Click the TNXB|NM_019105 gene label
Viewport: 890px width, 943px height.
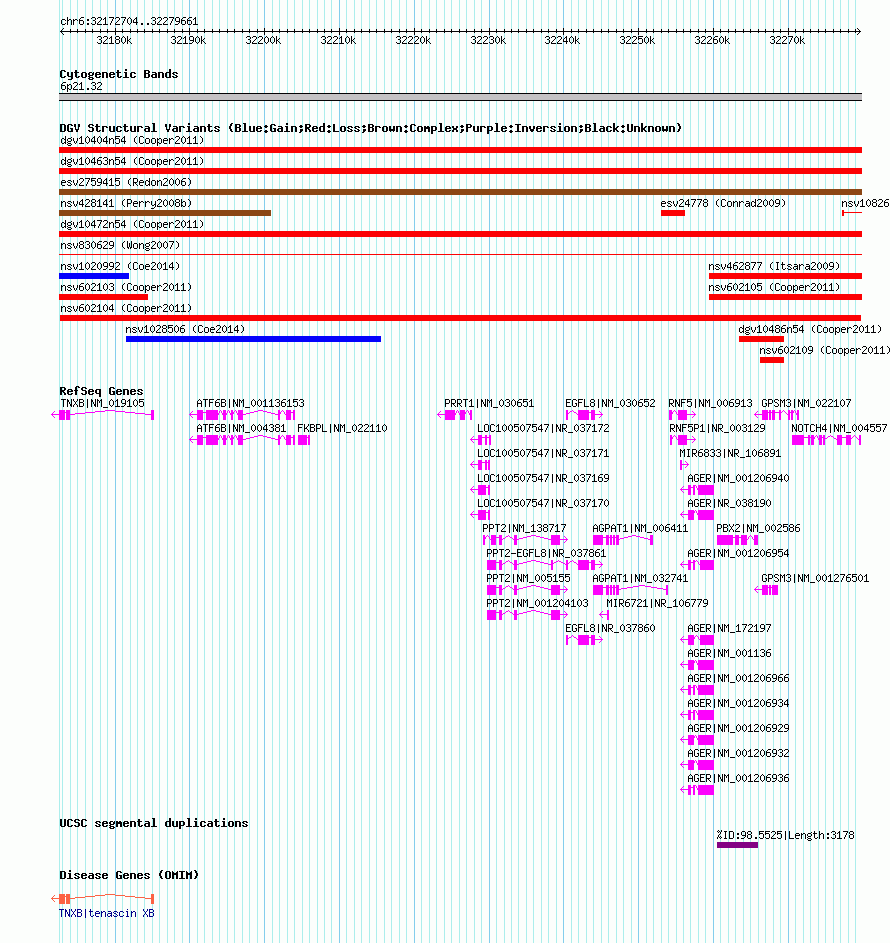pyautogui.click(x=102, y=404)
